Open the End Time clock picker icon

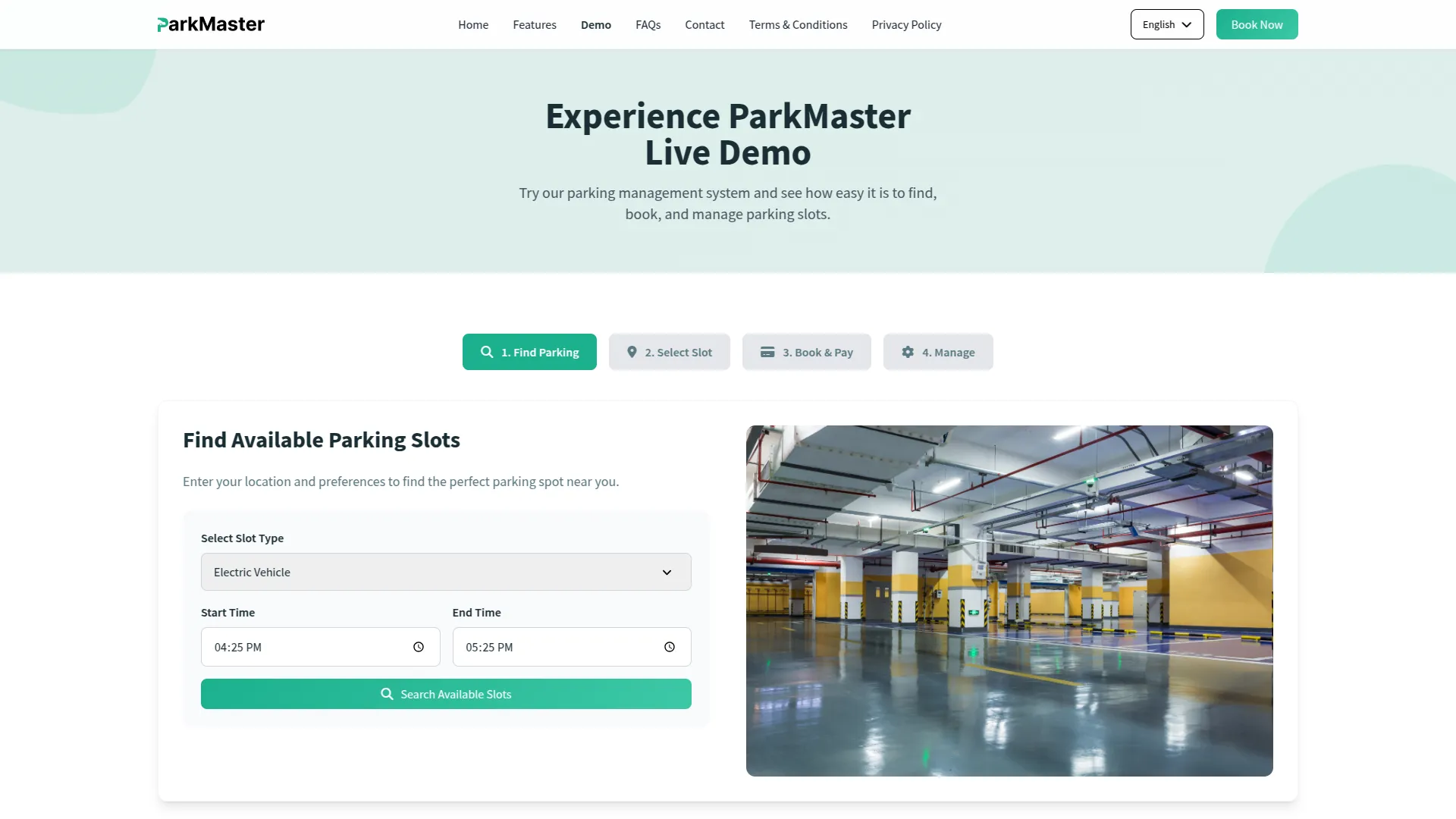pyautogui.click(x=670, y=647)
